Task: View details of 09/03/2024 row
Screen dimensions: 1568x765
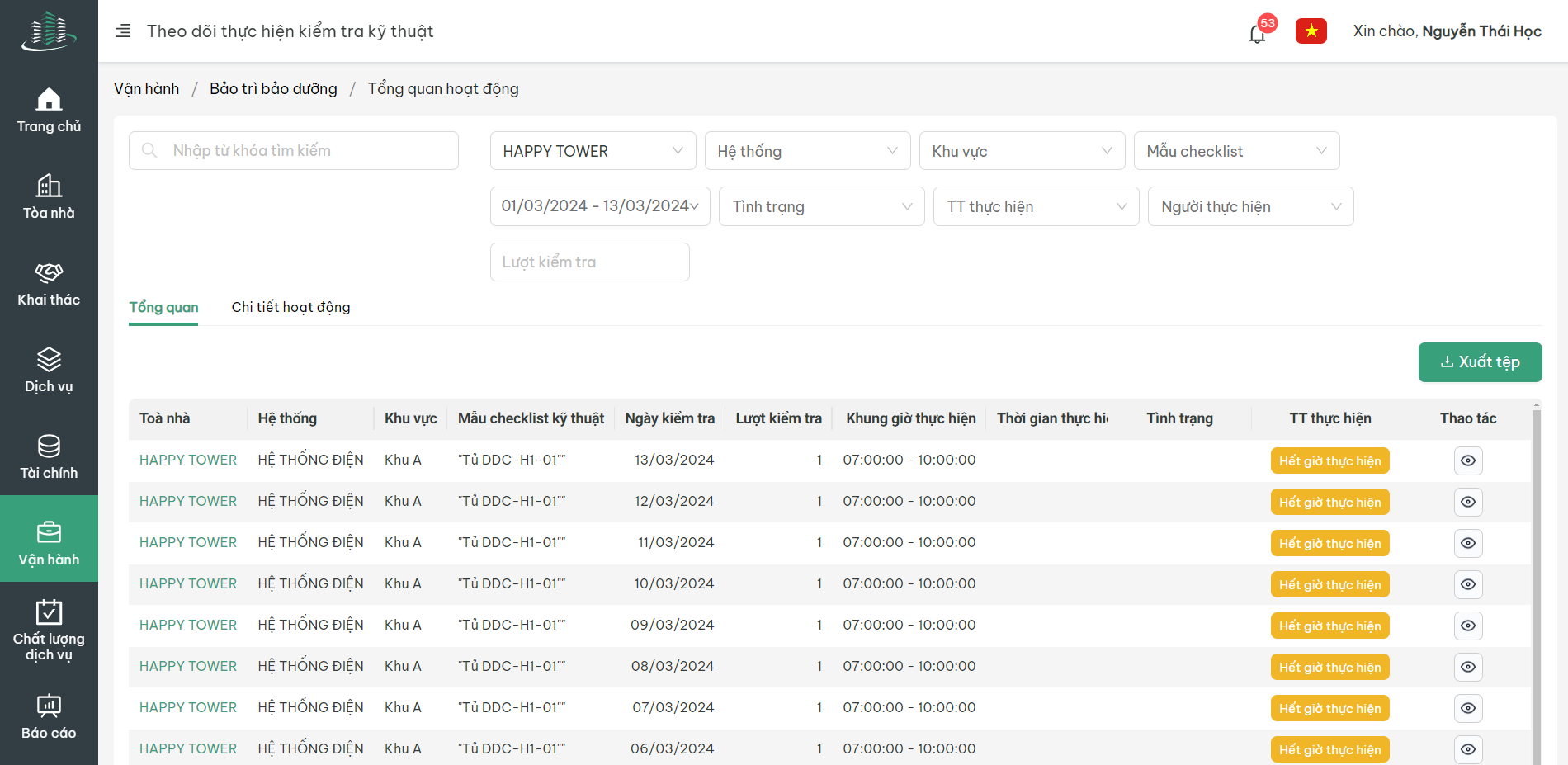Action: pos(1468,626)
